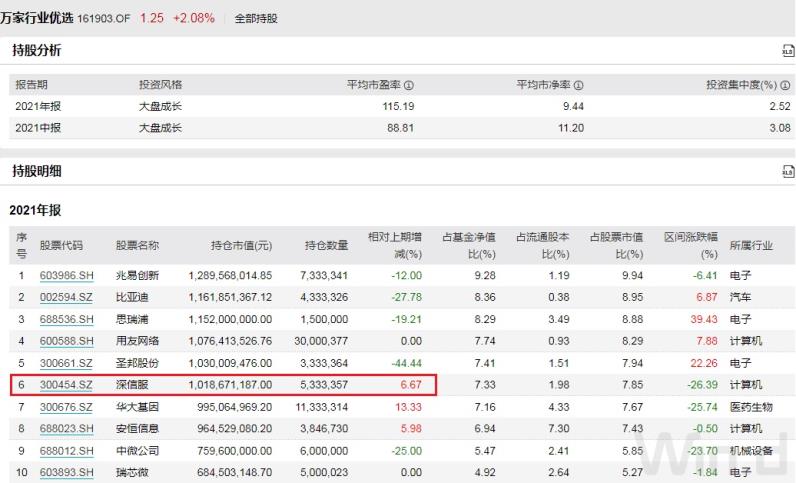Click the 13.33 change value
This screenshot has width=796, height=483.
pos(409,407)
